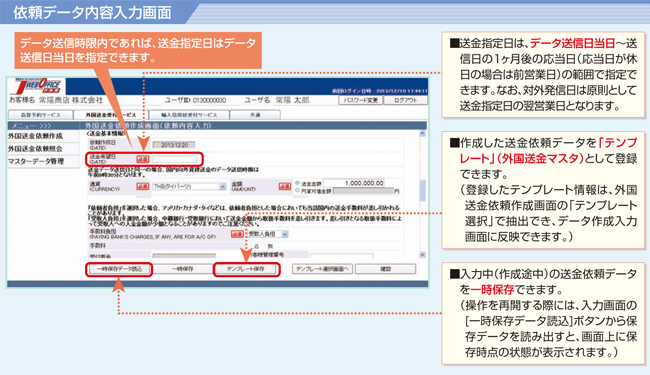Image resolution: width=650 pixels, height=375 pixels.
Task: Select 外国送金依頼作成 in side menu
Action: (36, 136)
